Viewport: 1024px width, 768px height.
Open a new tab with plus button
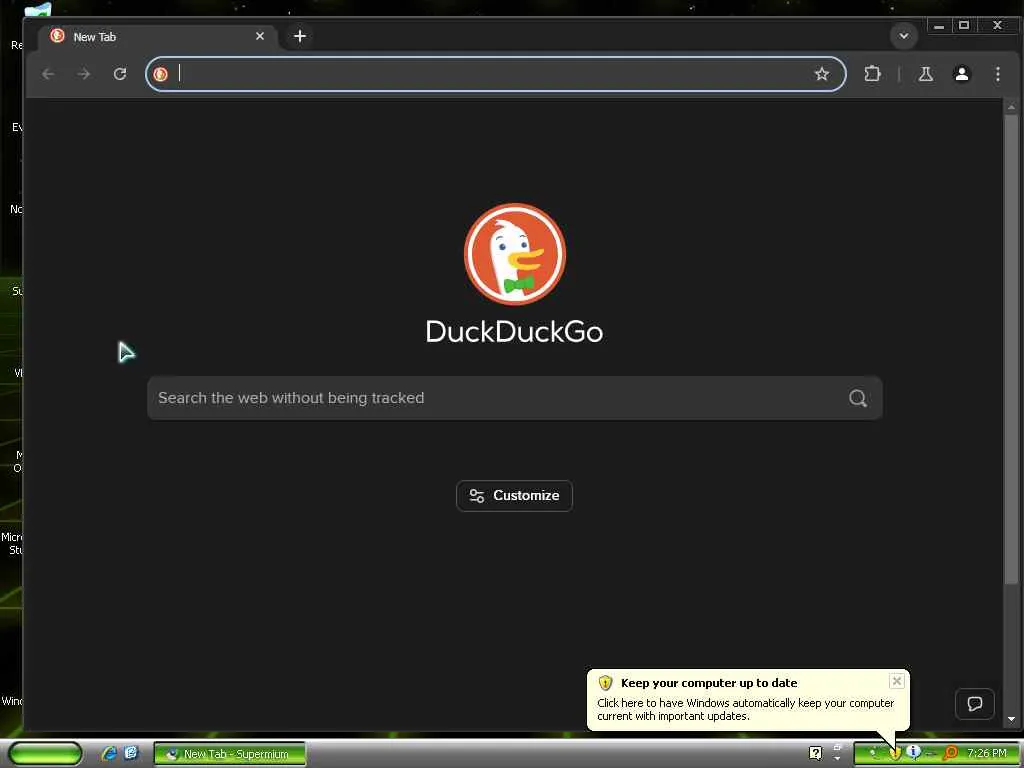coord(300,36)
